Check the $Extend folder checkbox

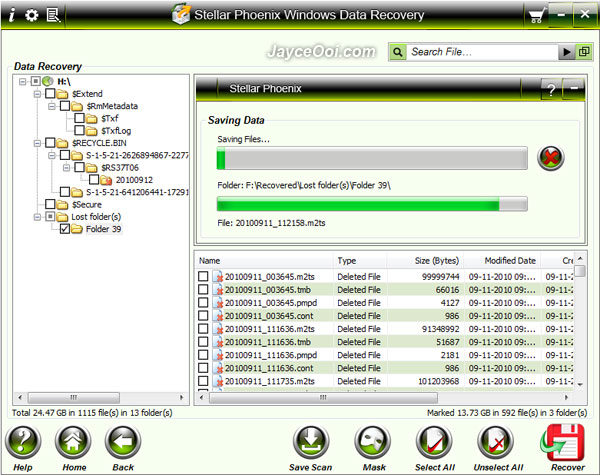(50, 93)
